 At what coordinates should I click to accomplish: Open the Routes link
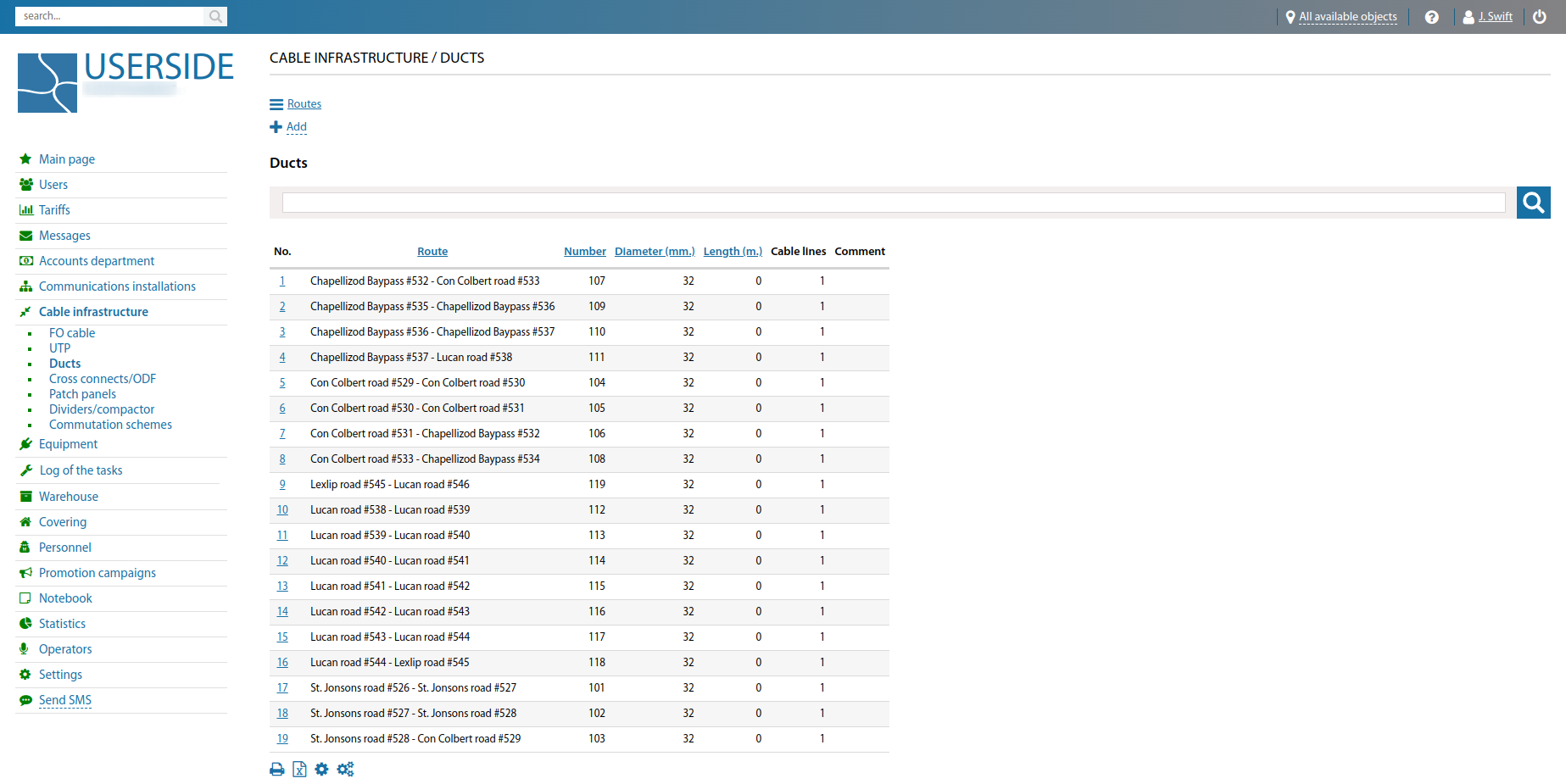point(304,104)
